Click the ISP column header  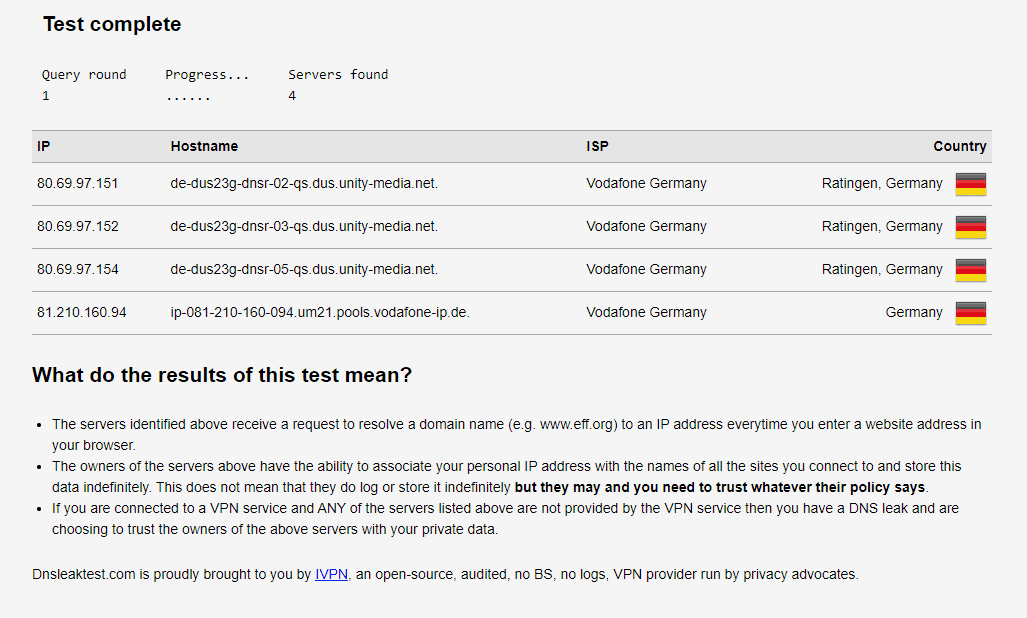click(x=597, y=146)
